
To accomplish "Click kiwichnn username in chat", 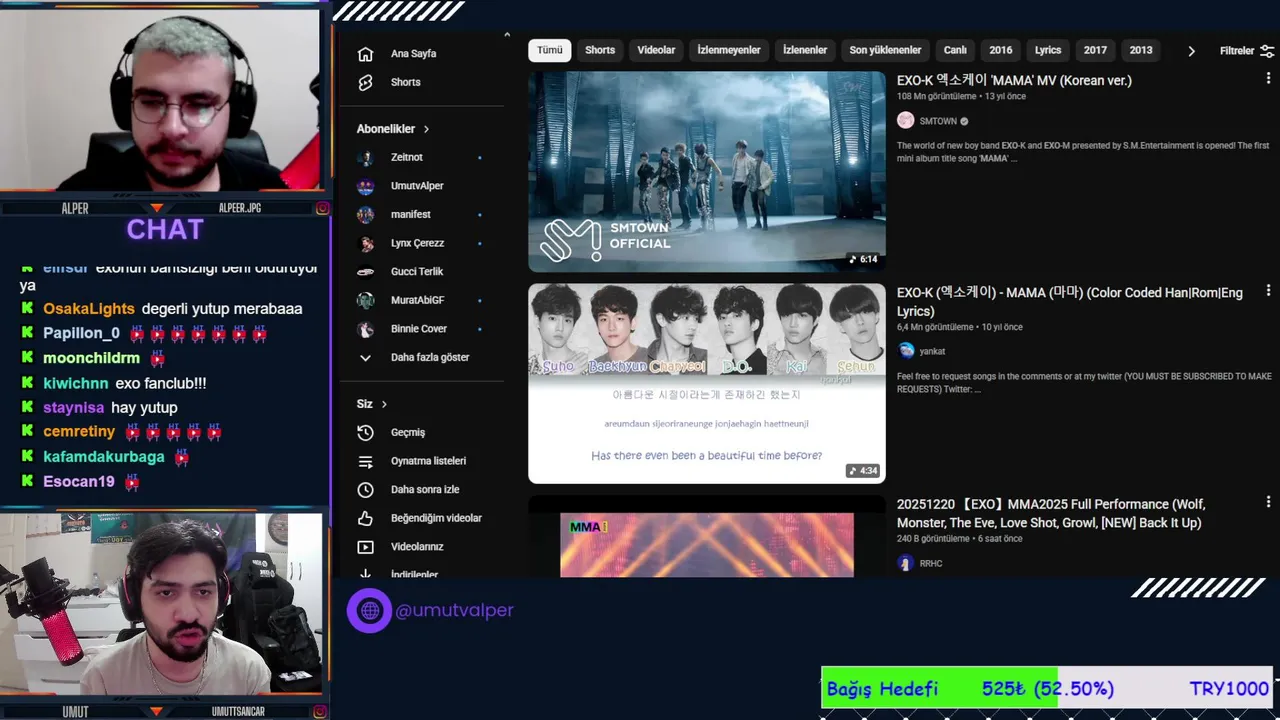I will (76, 383).
